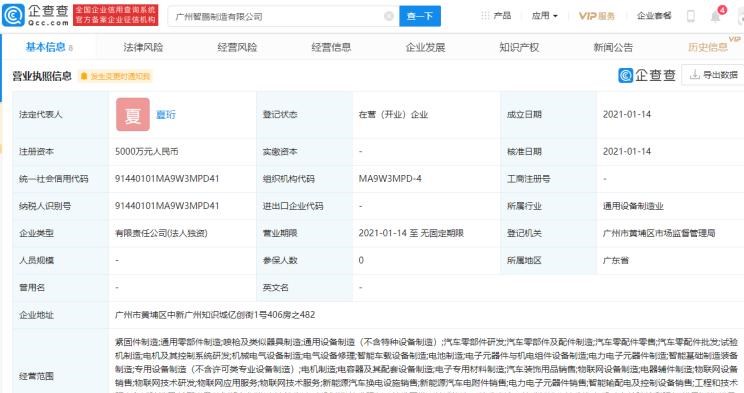Select the company address text
The height and width of the screenshot is (393, 744).
click(x=215, y=315)
